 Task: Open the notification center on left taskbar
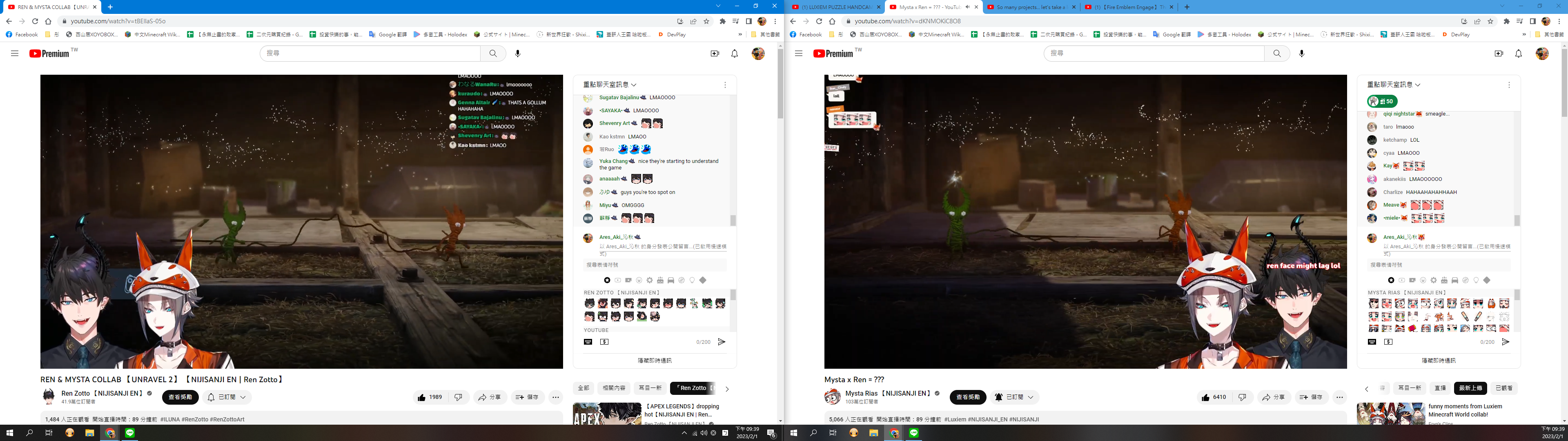pyautogui.click(x=771, y=433)
